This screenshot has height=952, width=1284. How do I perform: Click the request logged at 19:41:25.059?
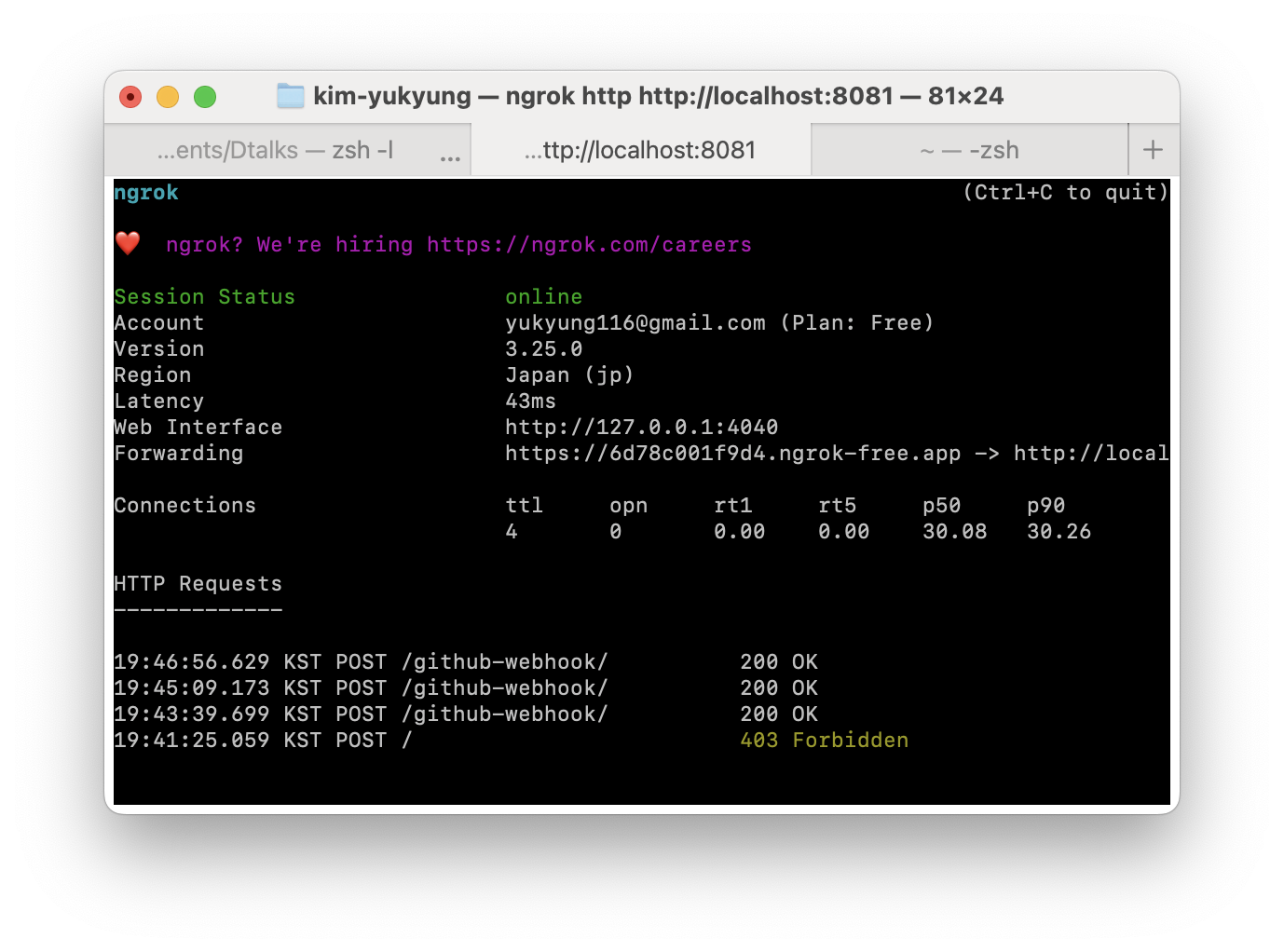(512, 741)
